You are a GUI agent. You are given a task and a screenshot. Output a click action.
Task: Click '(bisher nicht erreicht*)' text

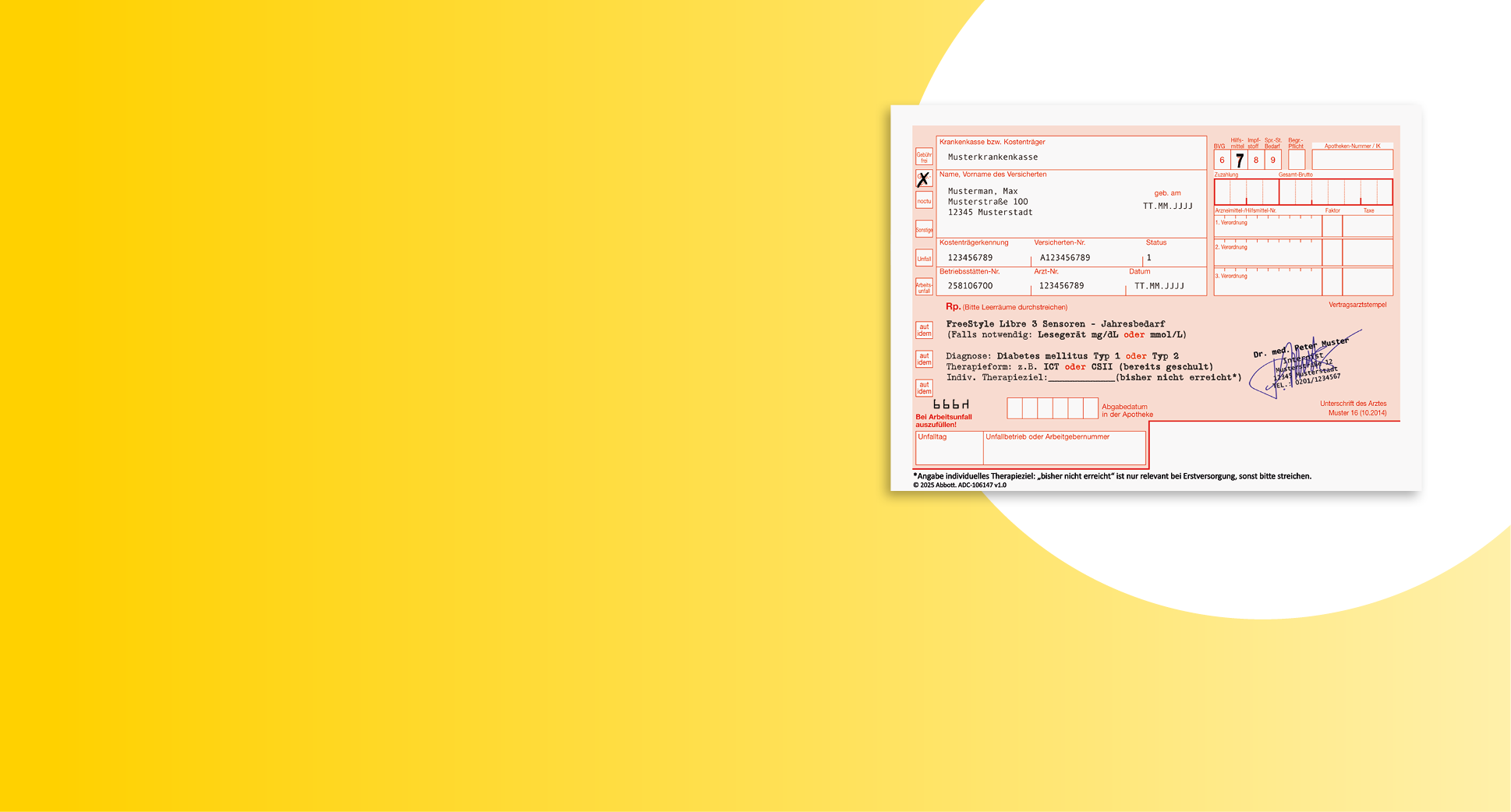1179,378
